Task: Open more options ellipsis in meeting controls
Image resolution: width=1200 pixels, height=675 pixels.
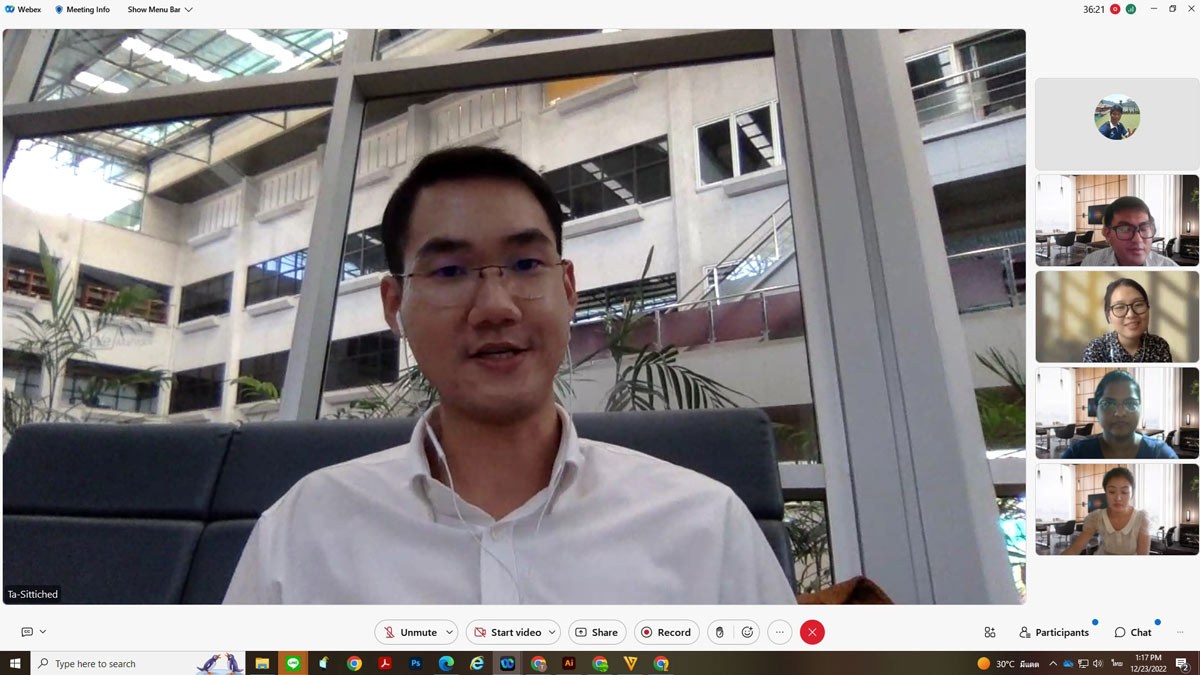Action: pyautogui.click(x=780, y=632)
